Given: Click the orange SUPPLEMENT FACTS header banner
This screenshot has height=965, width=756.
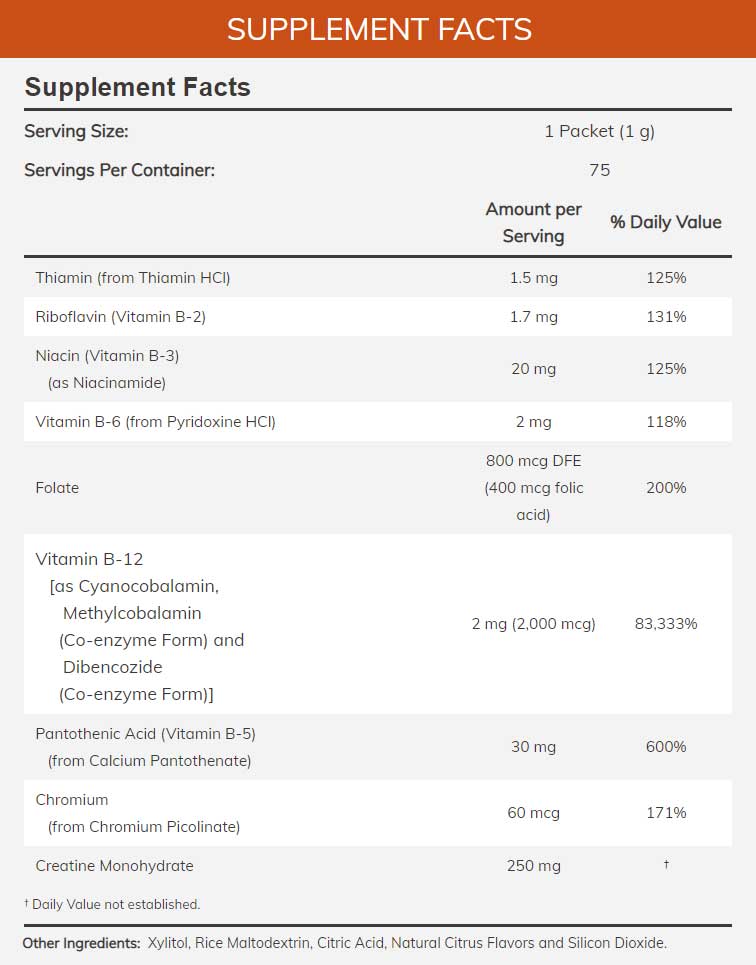Looking at the screenshot, I should pos(378,29).
